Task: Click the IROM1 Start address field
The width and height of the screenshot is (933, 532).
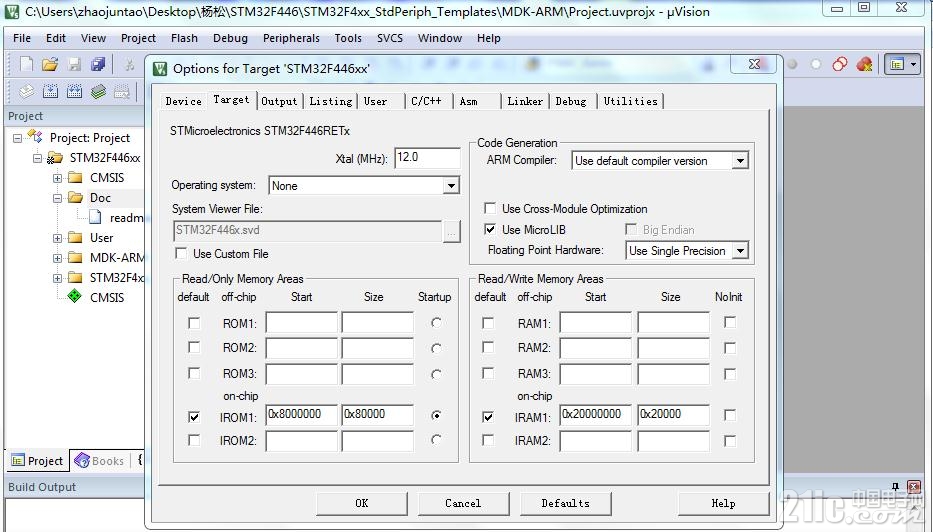Action: (301, 415)
